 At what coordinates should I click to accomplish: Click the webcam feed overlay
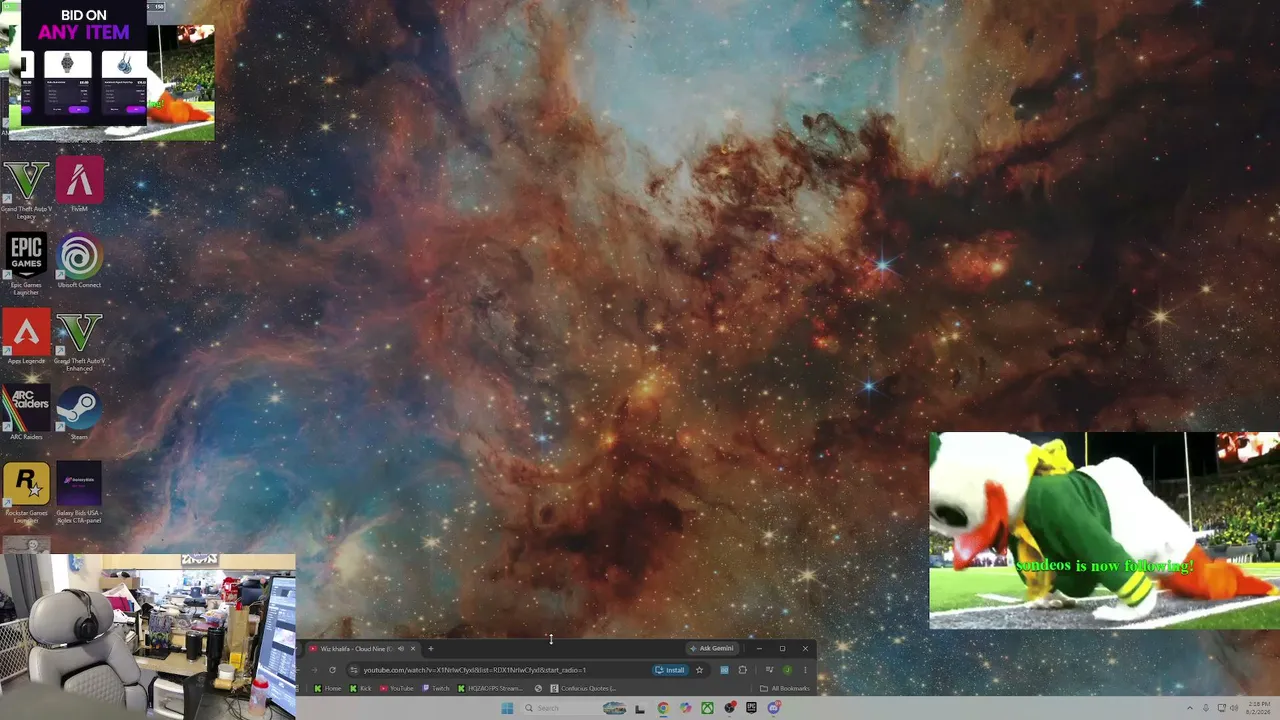point(148,637)
